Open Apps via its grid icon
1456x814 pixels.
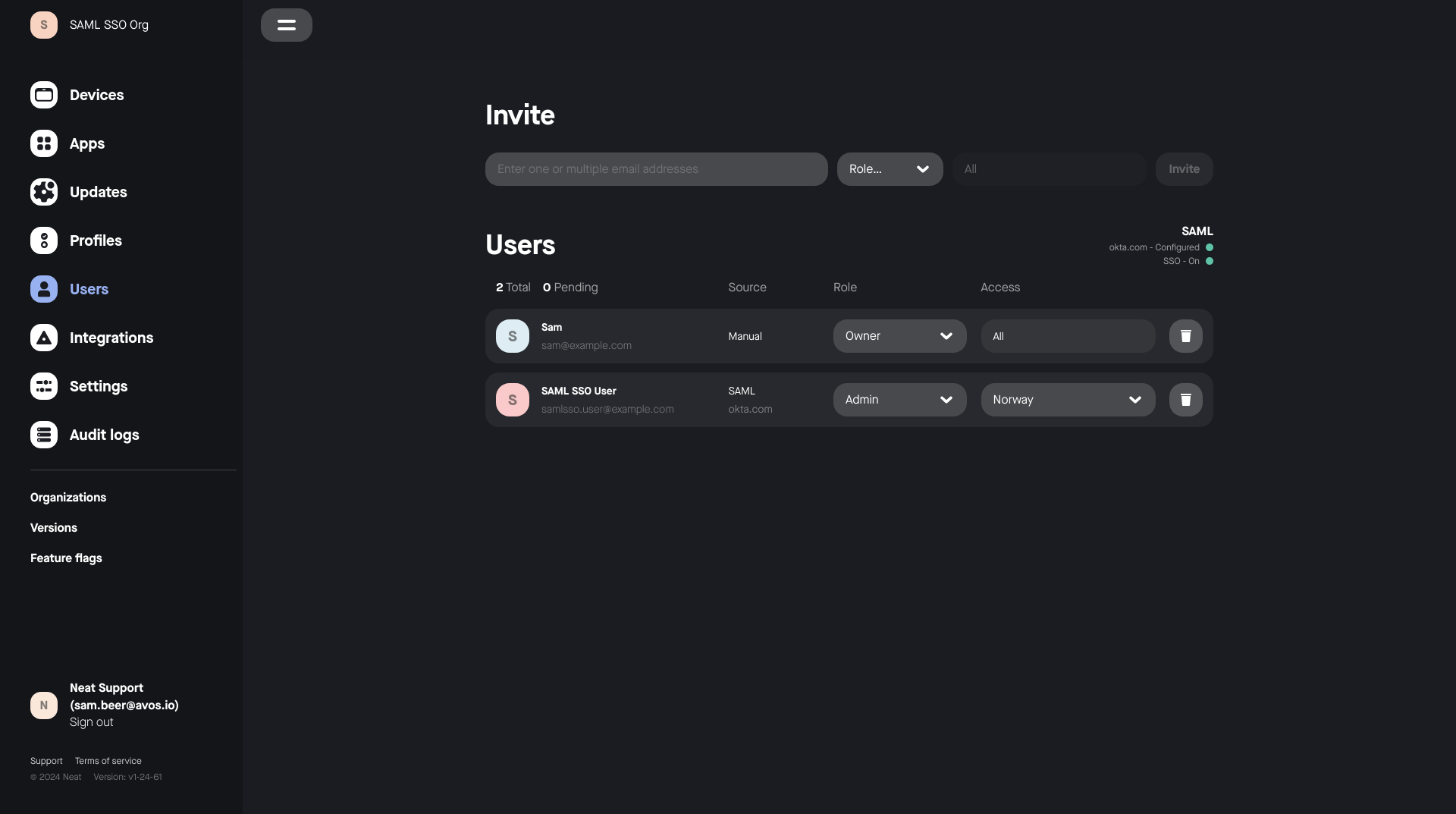[x=44, y=143]
